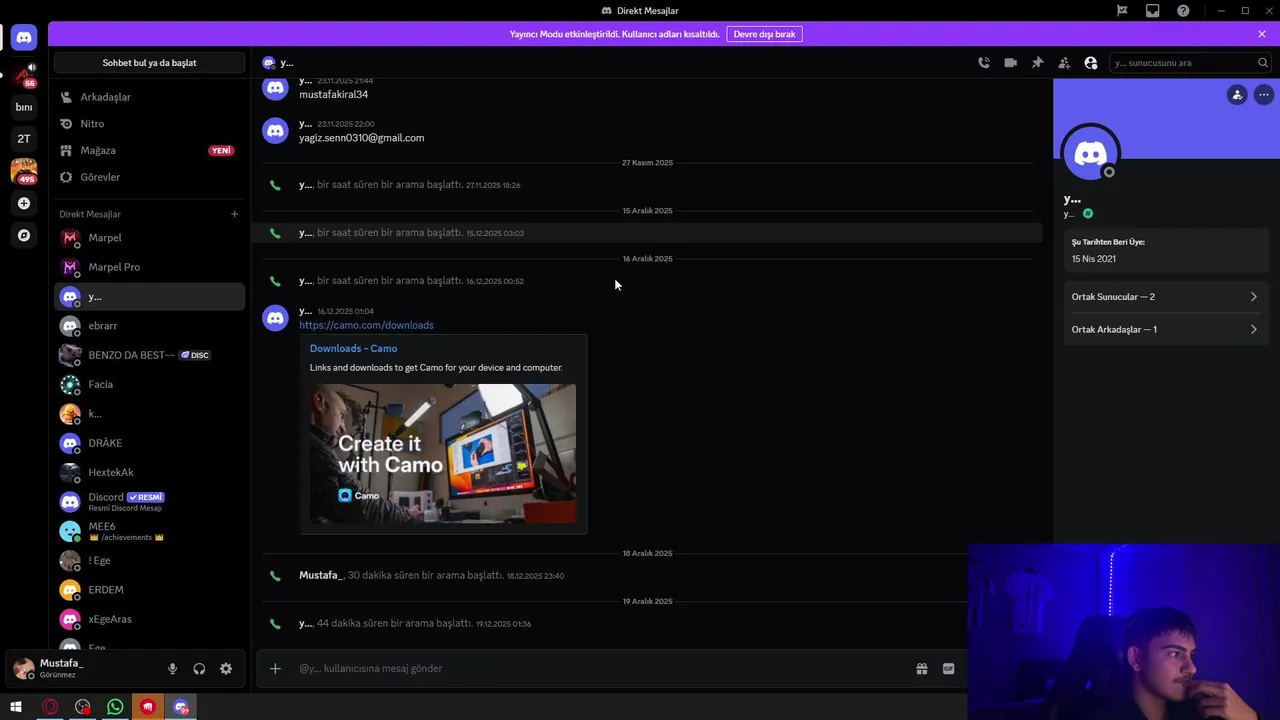The image size is (1280, 720).
Task: Open the GIF picker
Action: click(948, 669)
